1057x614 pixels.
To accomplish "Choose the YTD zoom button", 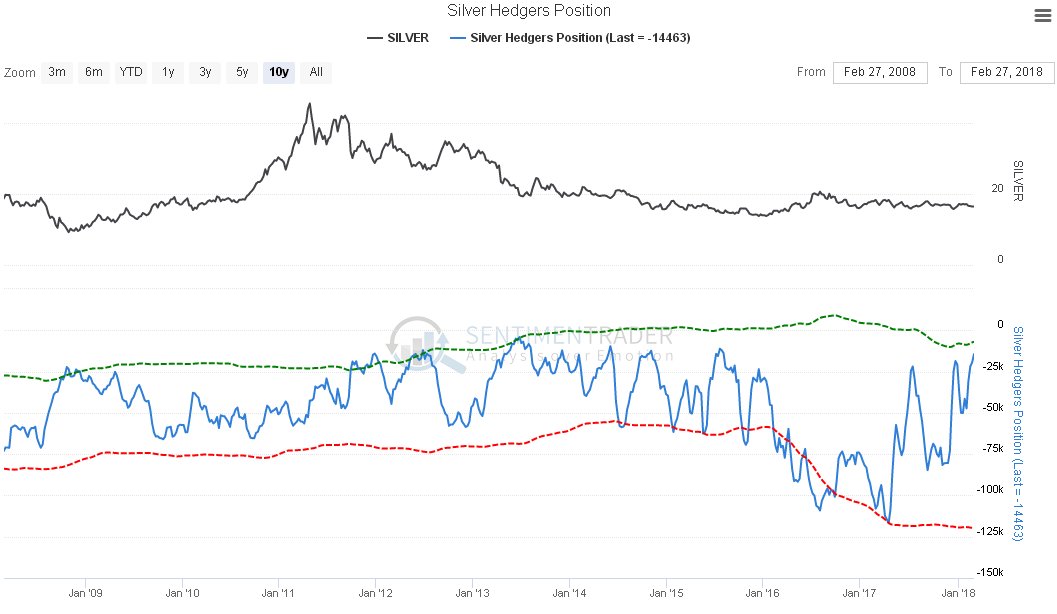I will (x=131, y=72).
